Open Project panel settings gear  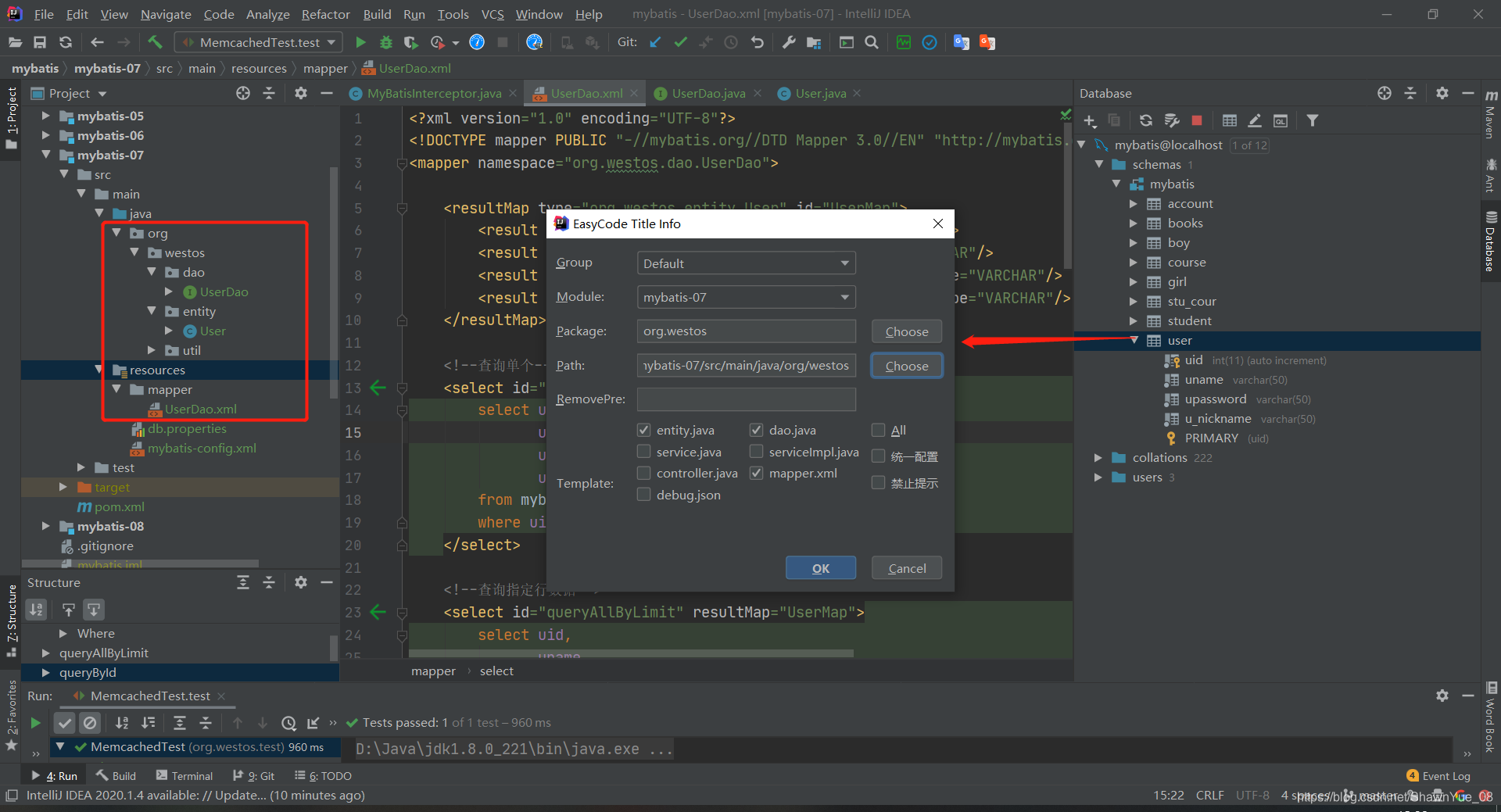301,93
